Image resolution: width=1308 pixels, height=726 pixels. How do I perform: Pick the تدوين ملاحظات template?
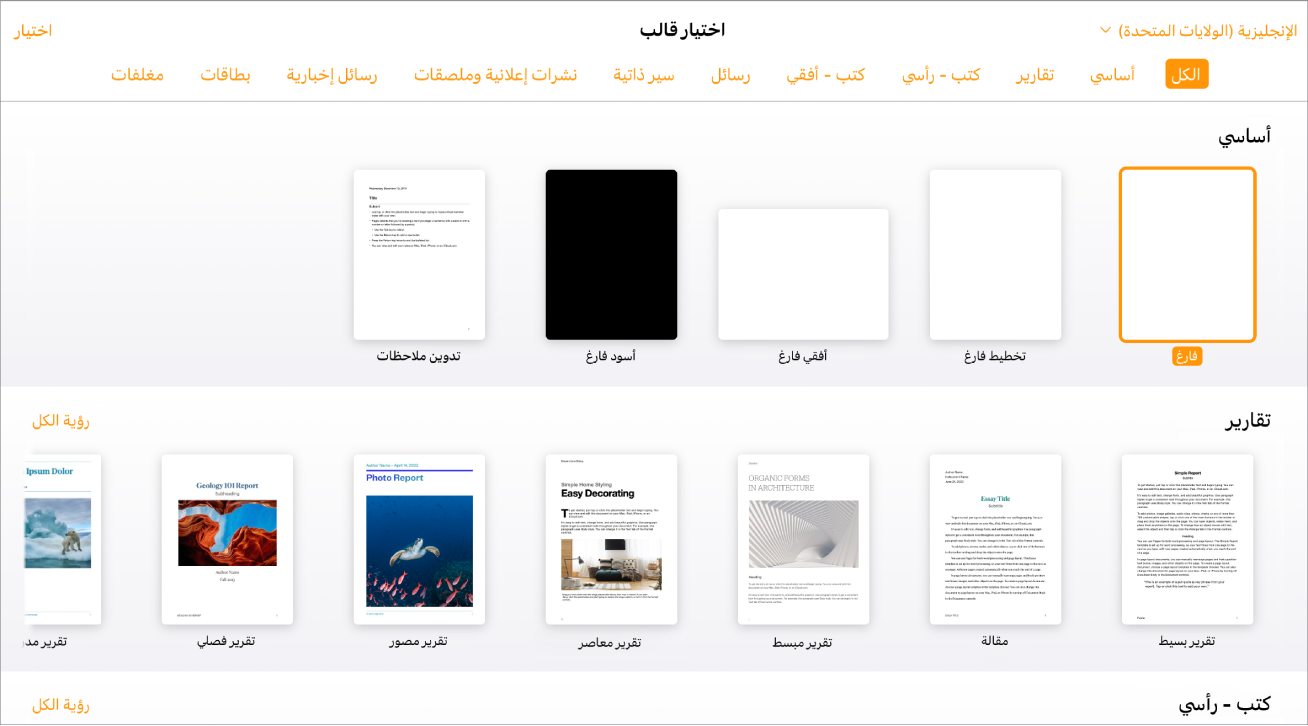click(418, 254)
